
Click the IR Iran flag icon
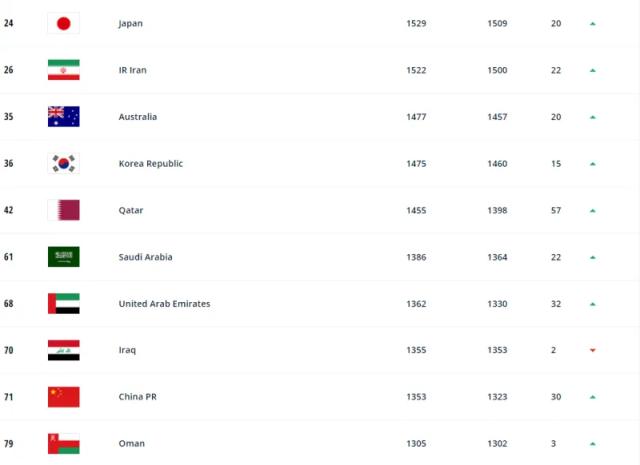coord(63,70)
